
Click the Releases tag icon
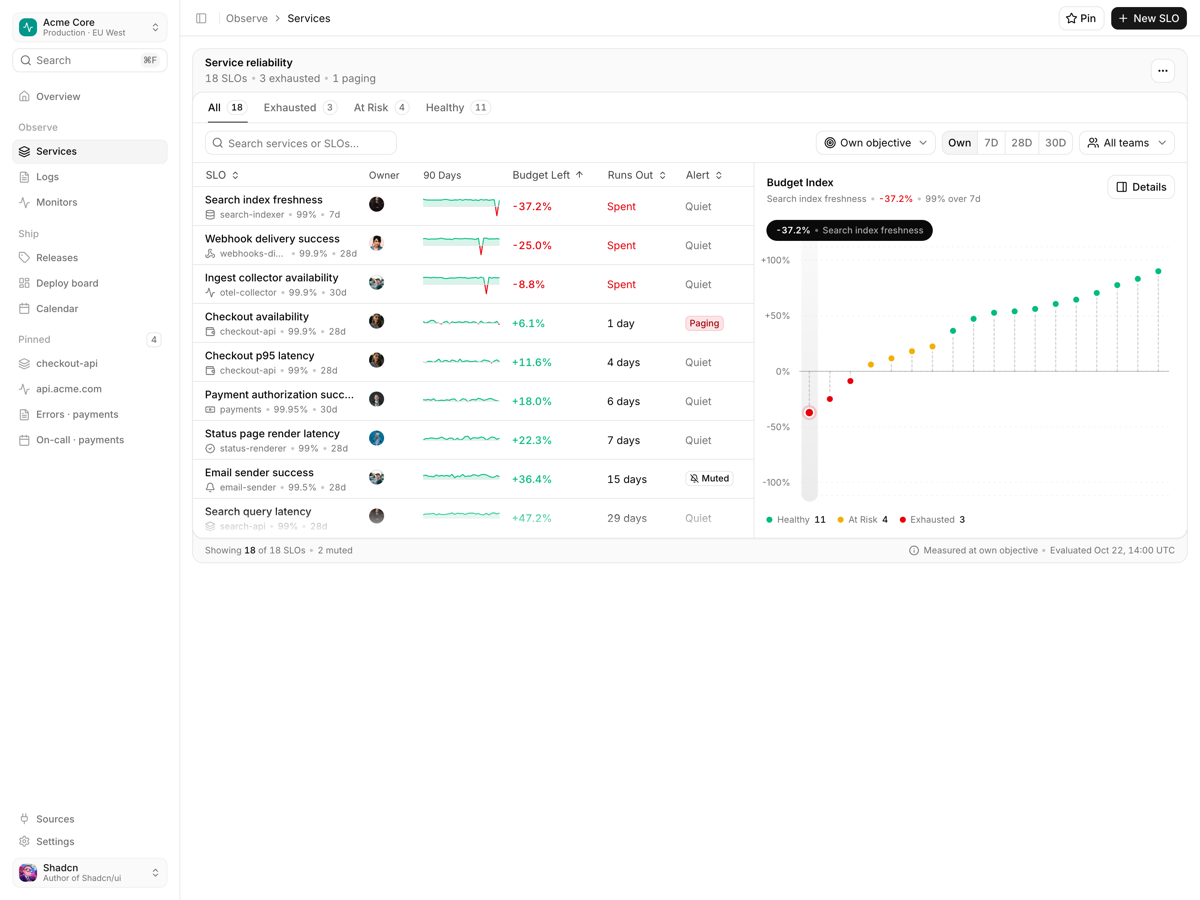(25, 258)
